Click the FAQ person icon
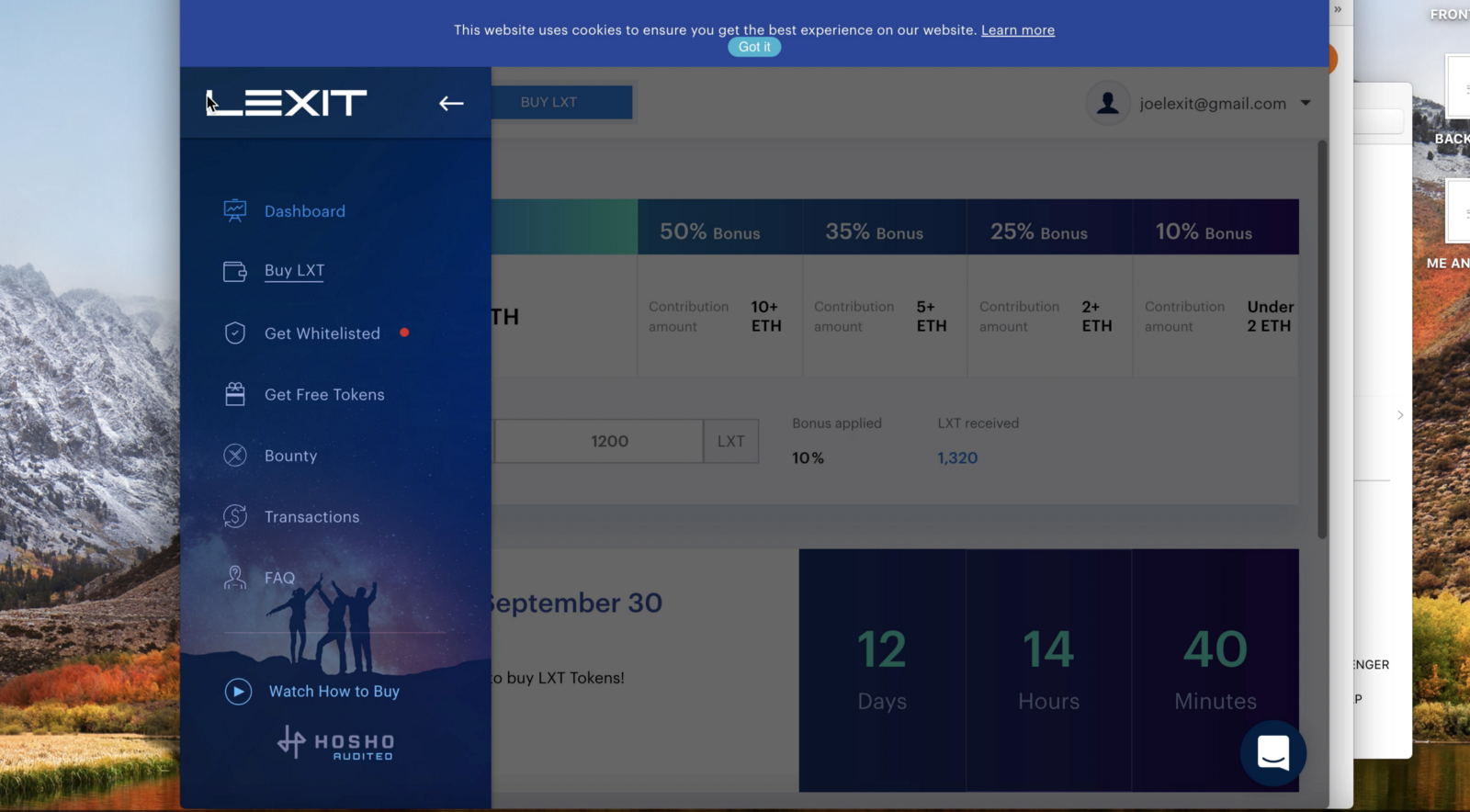Image resolution: width=1470 pixels, height=812 pixels. (x=235, y=577)
